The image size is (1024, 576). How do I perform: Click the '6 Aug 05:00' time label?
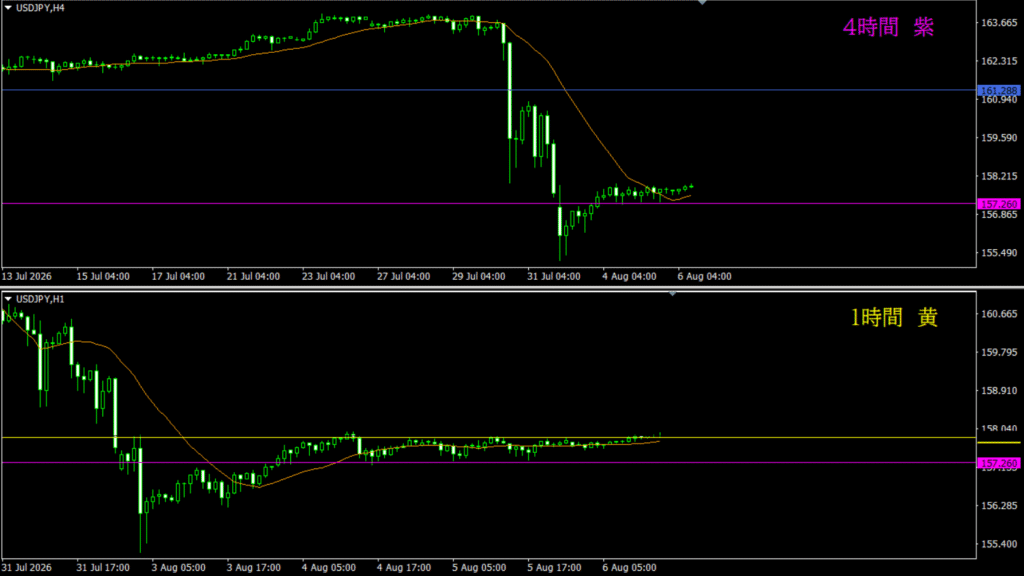pos(630,568)
